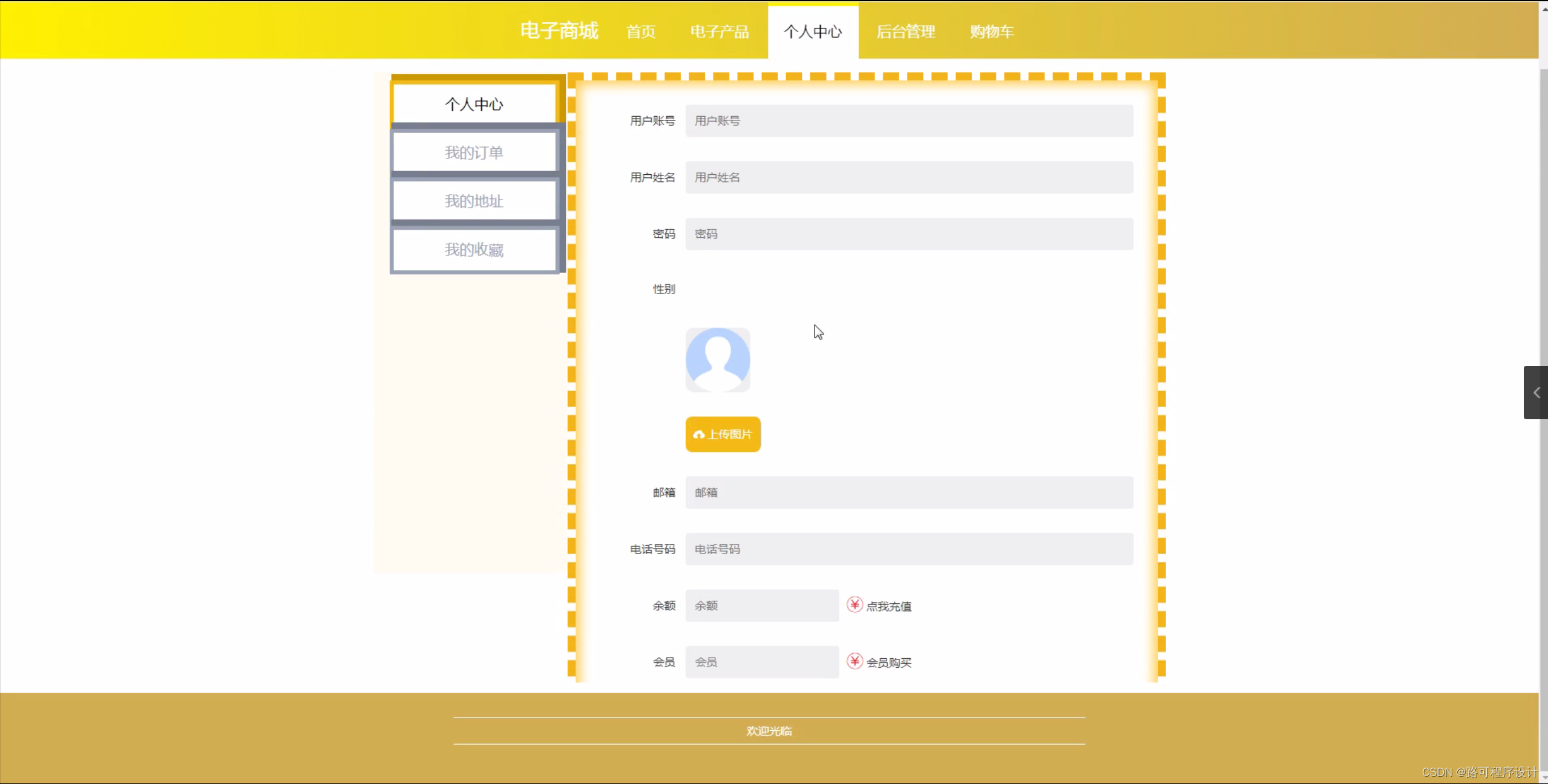Image resolution: width=1548 pixels, height=784 pixels.
Task: Click the mouse cursor area avatar silhouette icon
Action: coord(718,359)
